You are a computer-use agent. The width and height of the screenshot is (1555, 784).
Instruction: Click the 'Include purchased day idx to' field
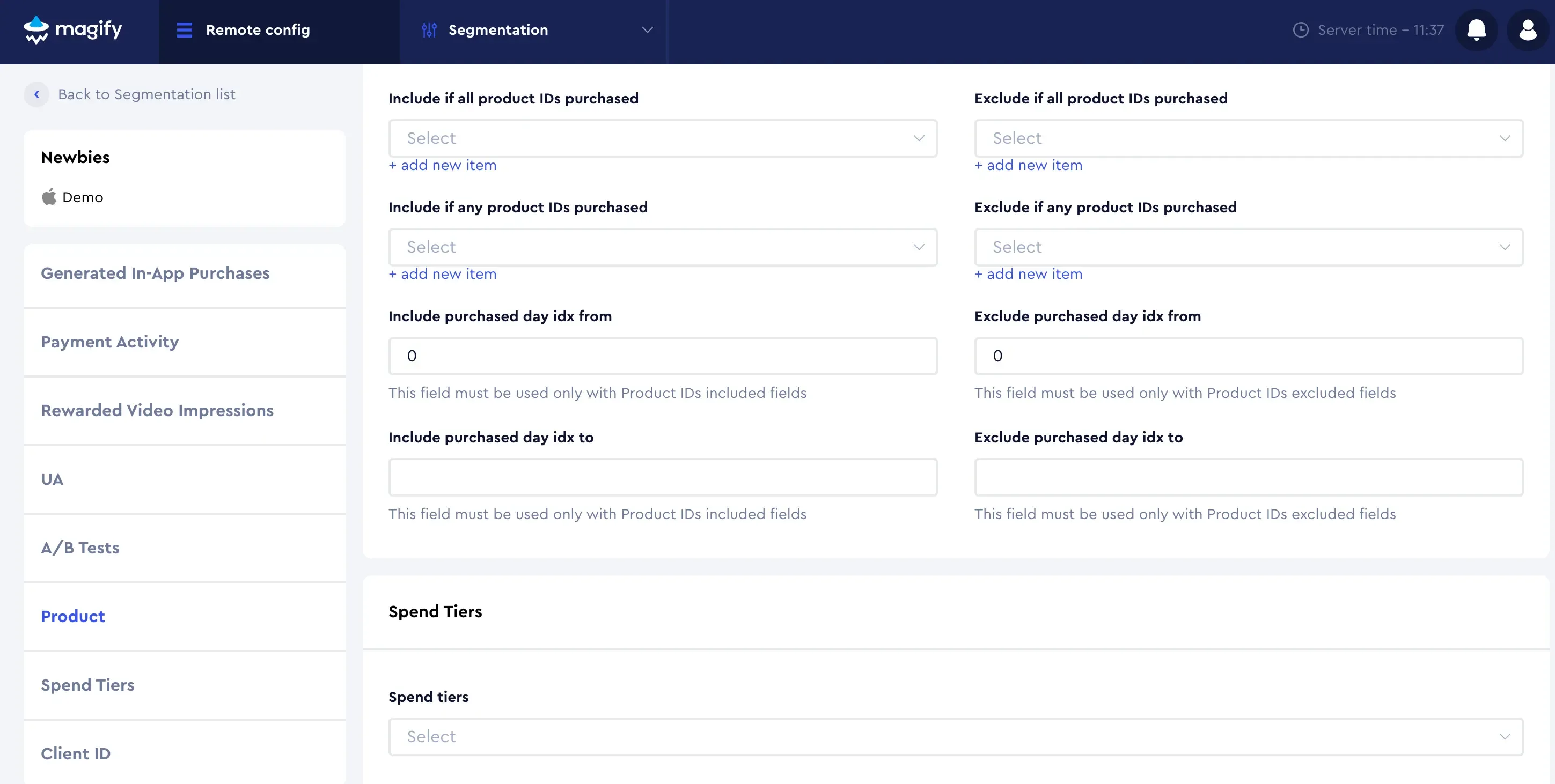click(662, 478)
